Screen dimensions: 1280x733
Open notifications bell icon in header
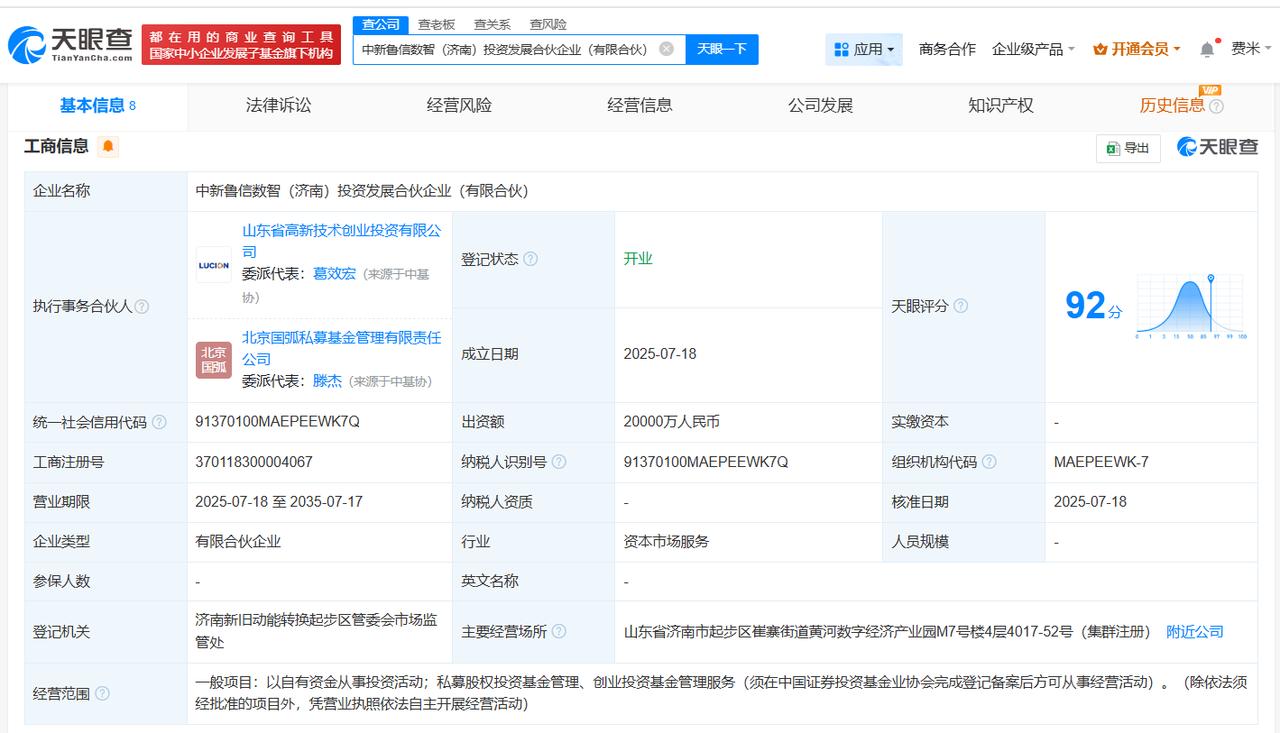click(1208, 49)
